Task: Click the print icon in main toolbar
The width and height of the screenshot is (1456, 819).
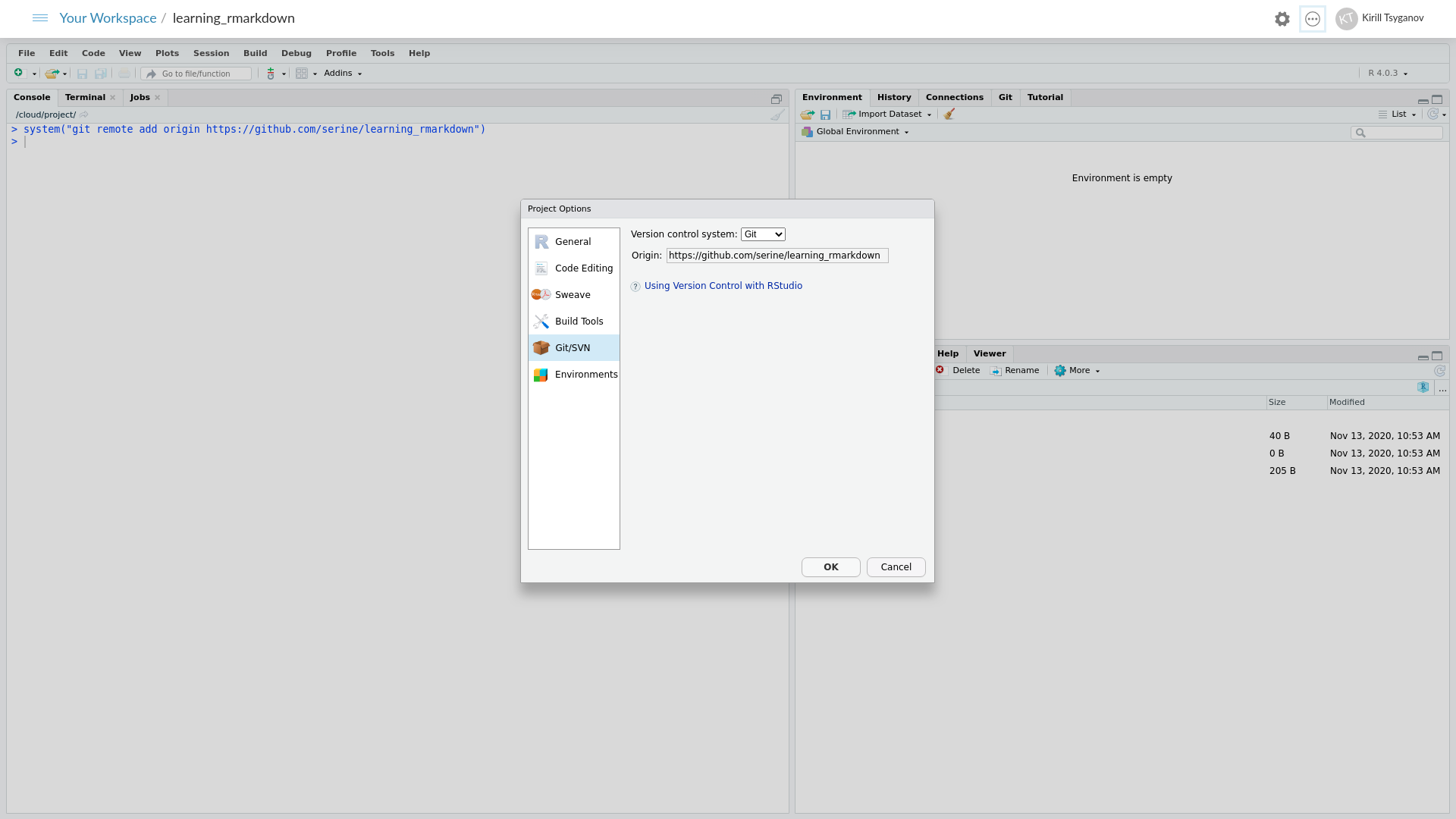Action: 124,74
